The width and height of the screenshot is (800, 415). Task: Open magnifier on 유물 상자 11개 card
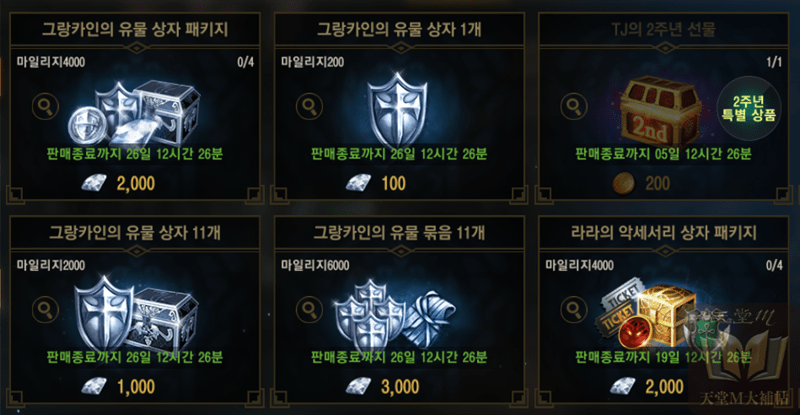[45, 310]
